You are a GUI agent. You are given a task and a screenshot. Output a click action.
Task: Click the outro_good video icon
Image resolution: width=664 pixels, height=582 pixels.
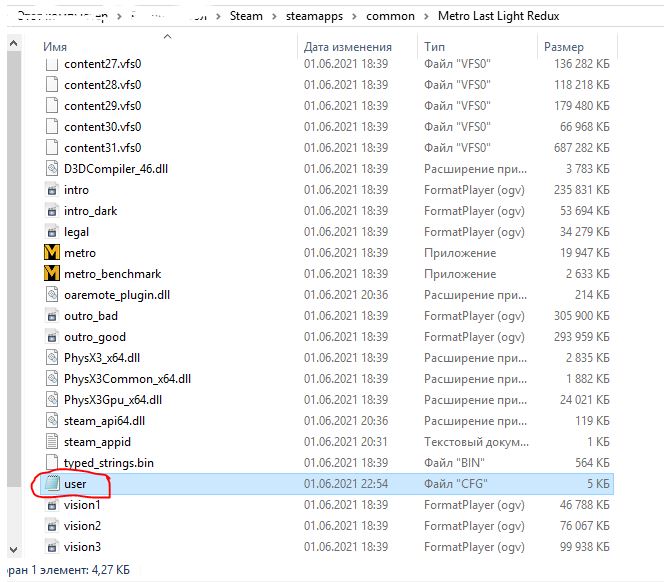[52, 337]
